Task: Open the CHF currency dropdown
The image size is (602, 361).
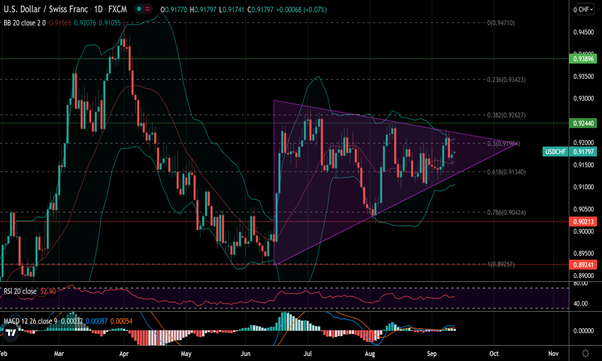Action: [x=583, y=10]
